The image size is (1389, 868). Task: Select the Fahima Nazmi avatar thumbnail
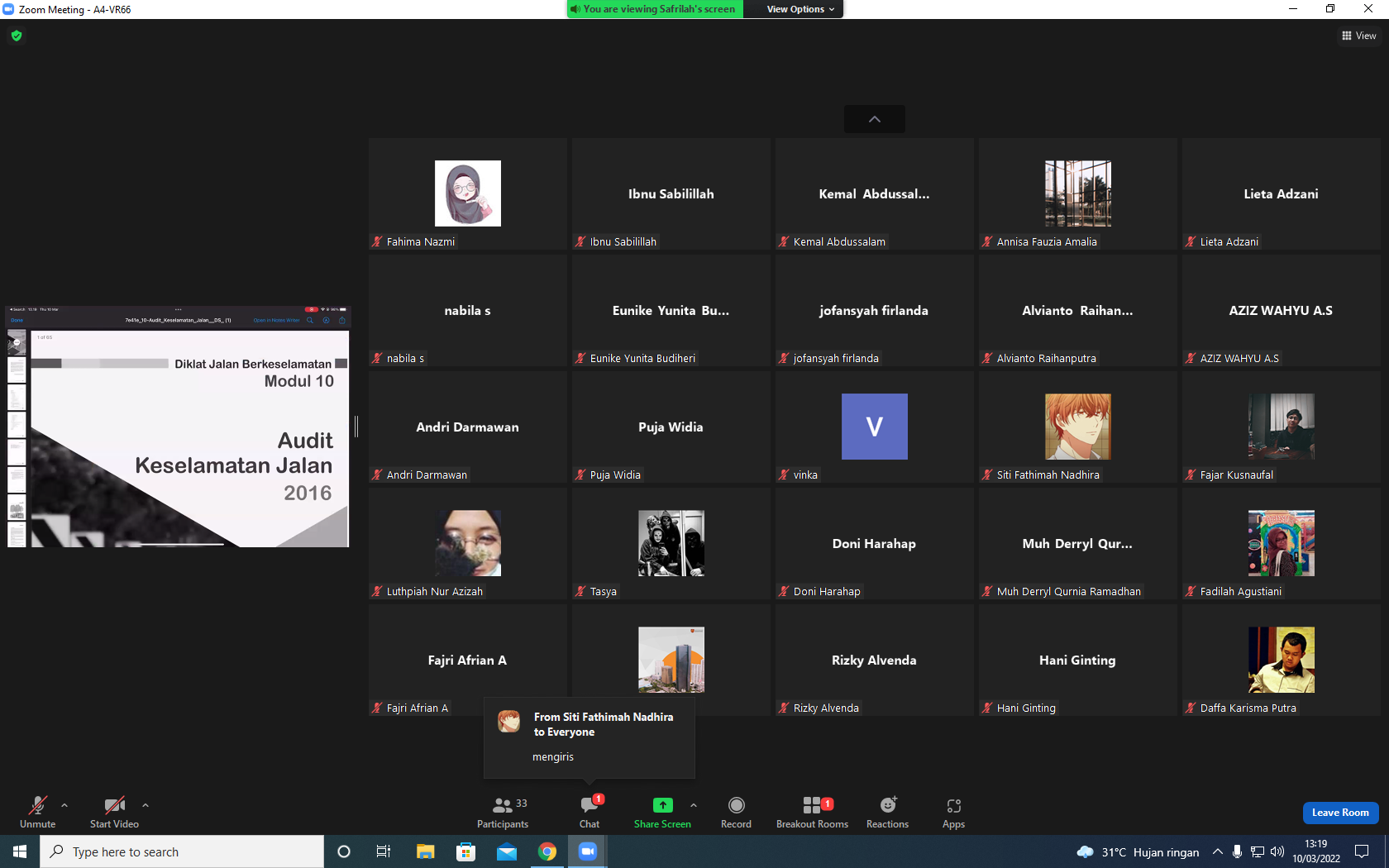(x=468, y=193)
